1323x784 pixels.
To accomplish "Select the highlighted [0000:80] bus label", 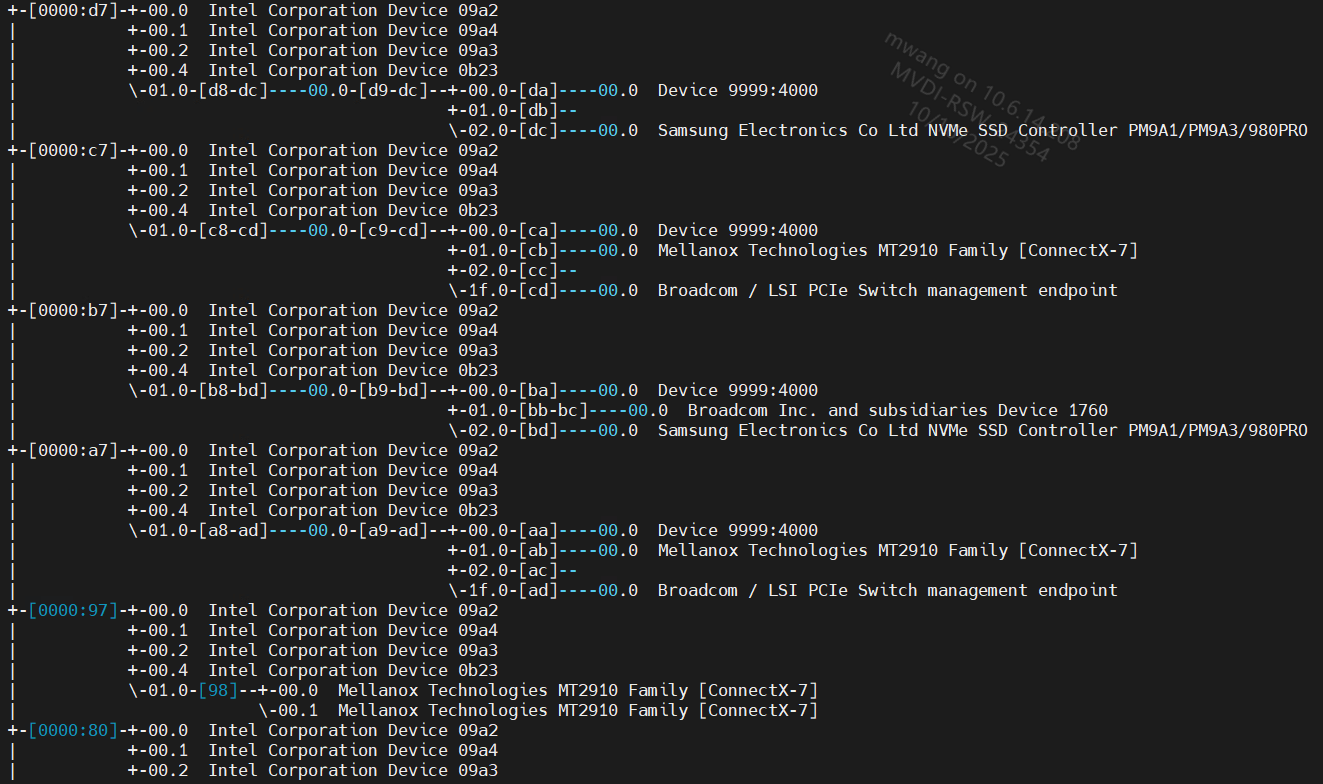I will click(x=73, y=730).
